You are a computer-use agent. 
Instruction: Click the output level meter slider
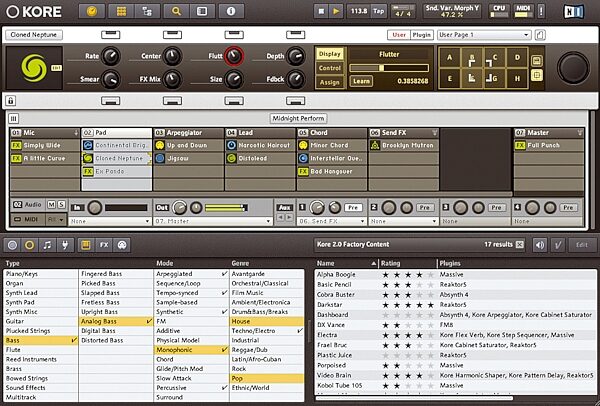(x=226, y=208)
